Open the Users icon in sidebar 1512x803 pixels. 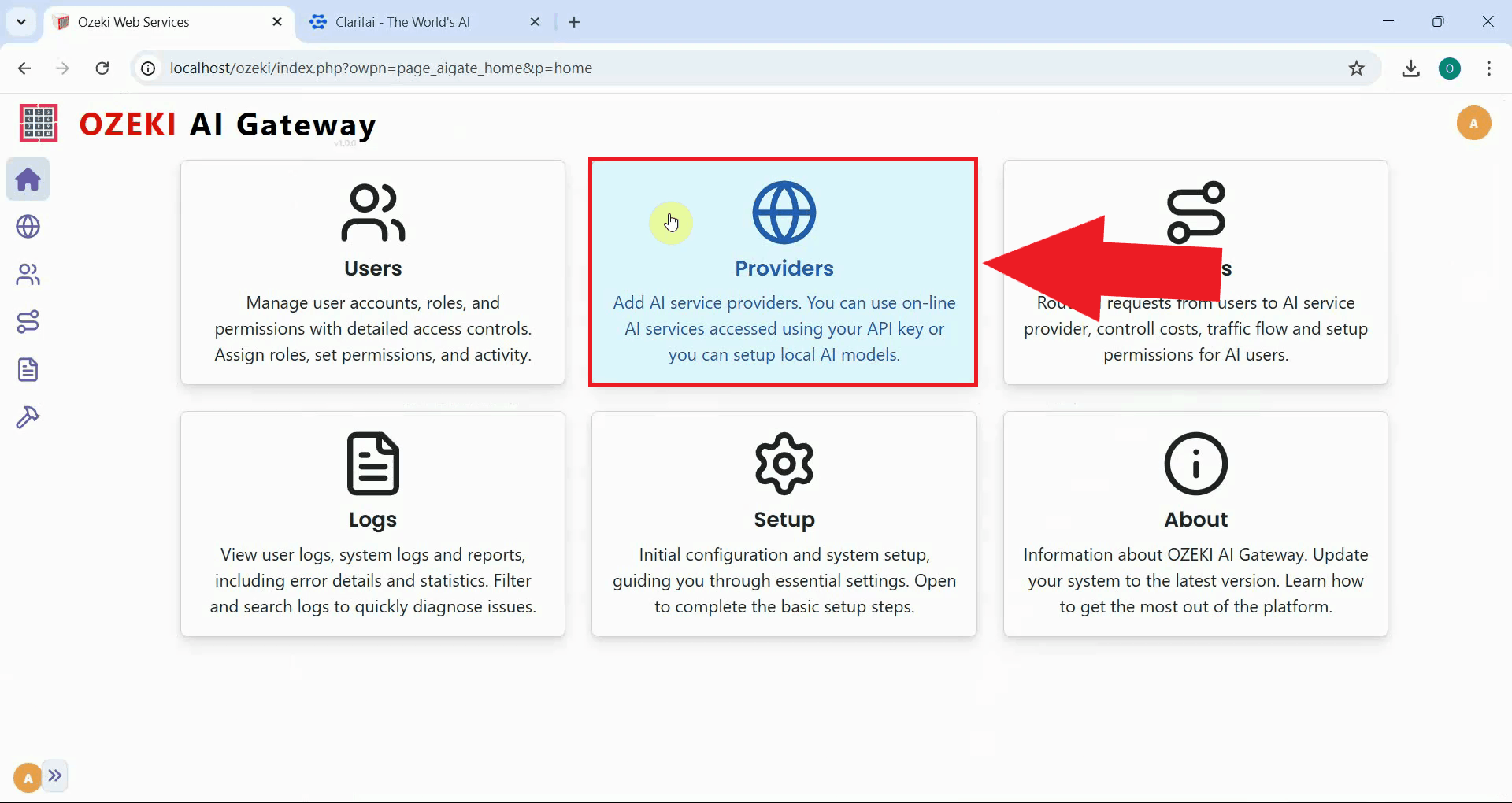(x=28, y=274)
